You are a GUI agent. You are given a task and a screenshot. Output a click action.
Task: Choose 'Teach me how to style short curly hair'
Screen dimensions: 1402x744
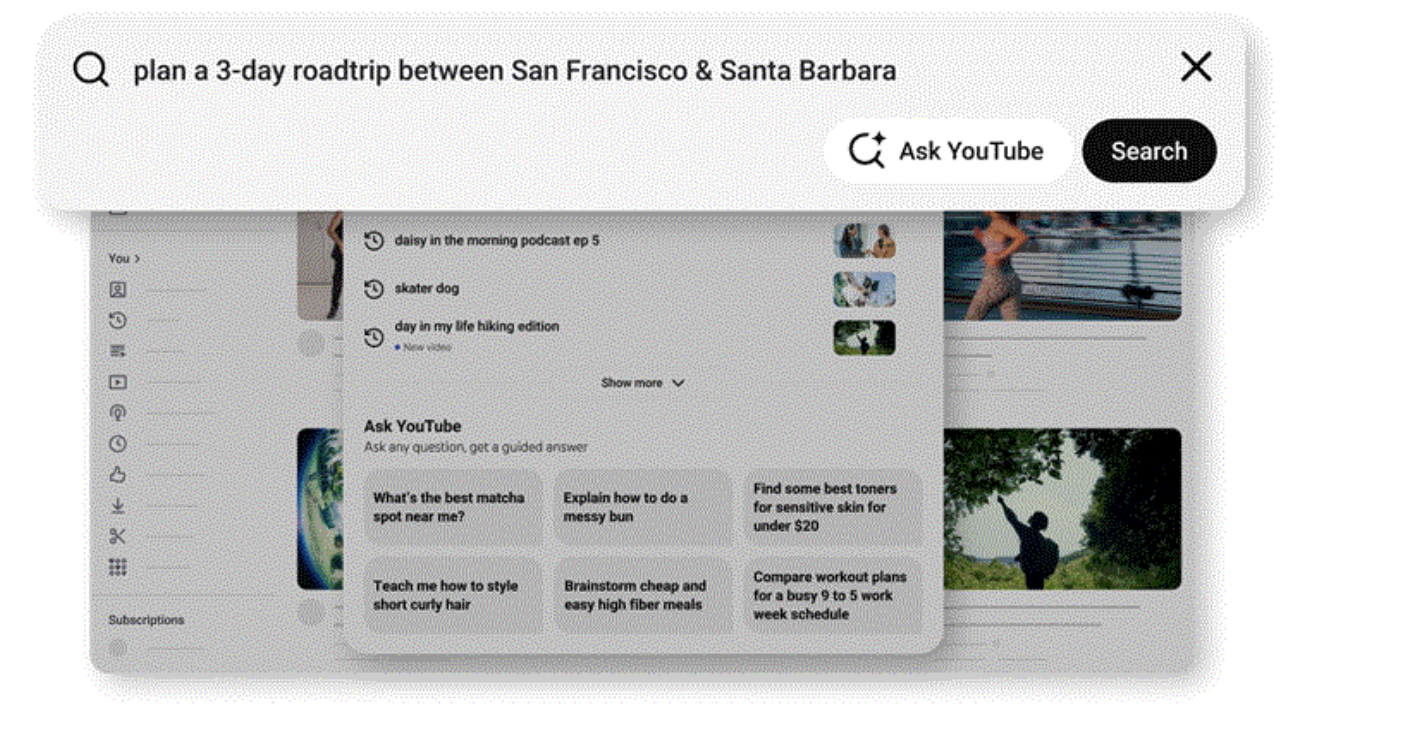pyautogui.click(x=453, y=595)
